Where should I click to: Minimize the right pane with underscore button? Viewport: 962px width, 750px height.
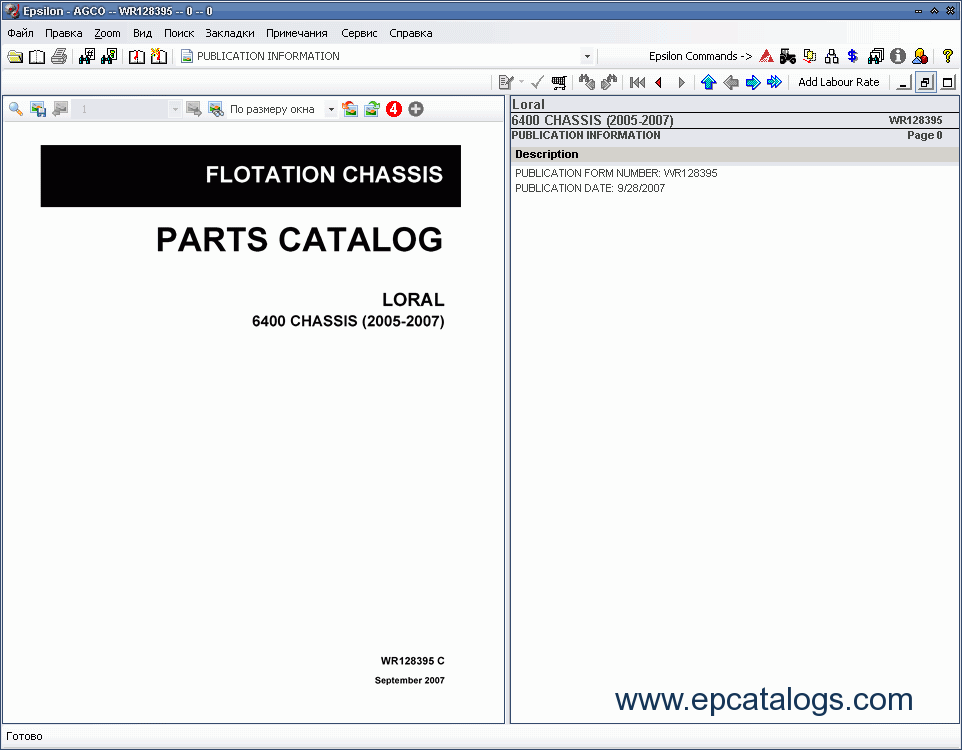click(904, 82)
